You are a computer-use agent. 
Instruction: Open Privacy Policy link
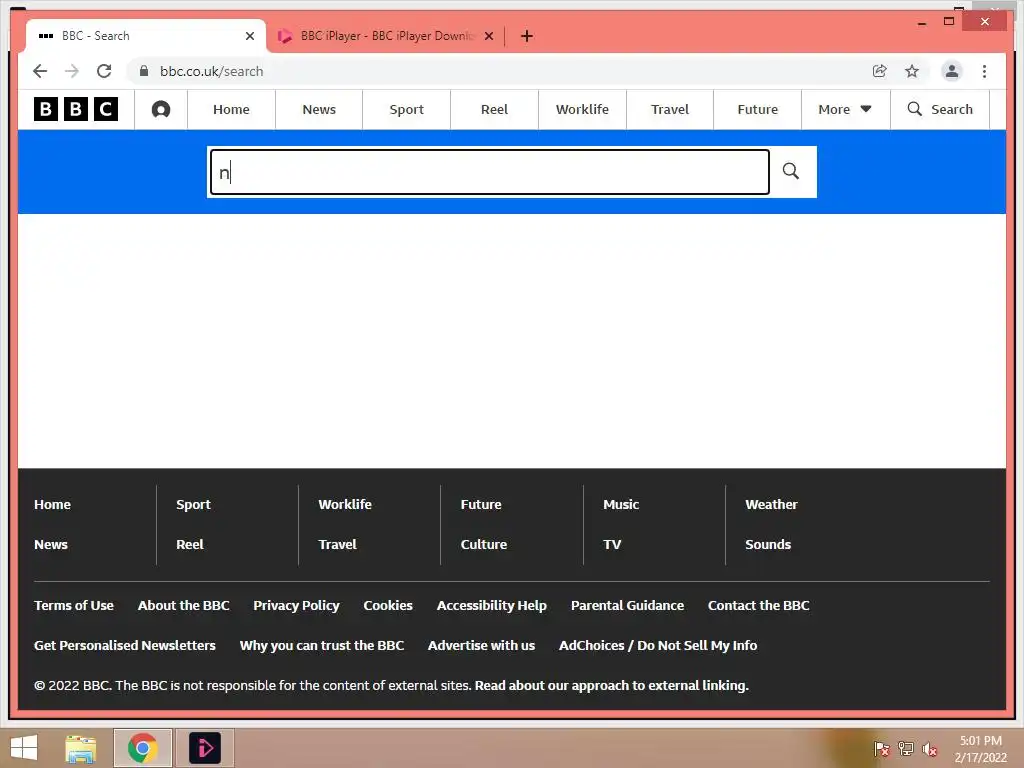[x=296, y=605]
